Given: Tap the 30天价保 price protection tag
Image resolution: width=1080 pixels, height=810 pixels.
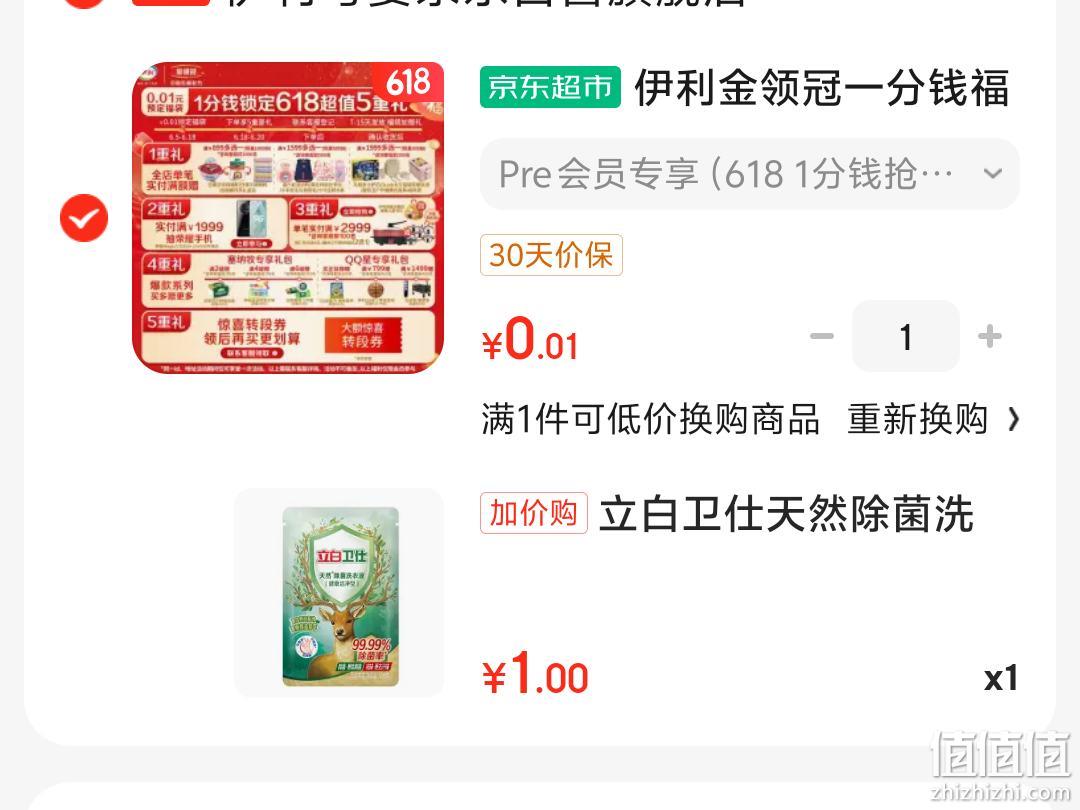Looking at the screenshot, I should [x=551, y=255].
